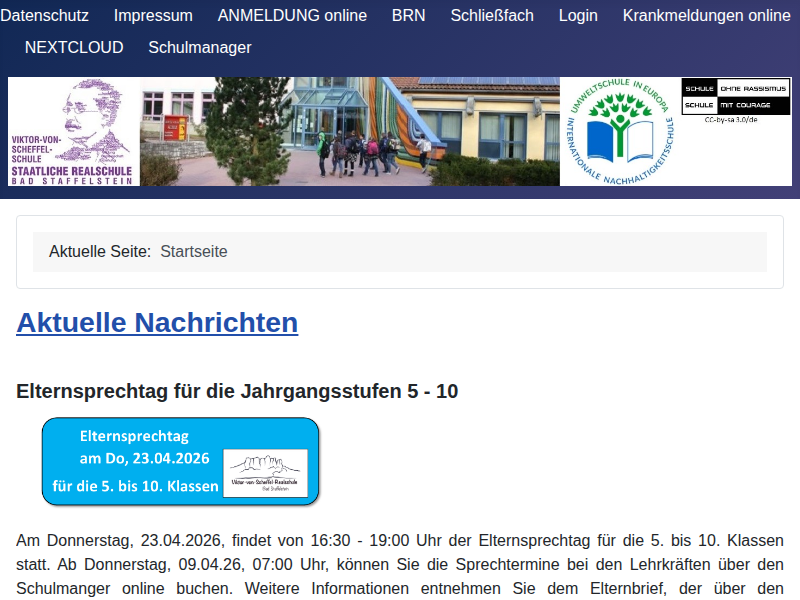This screenshot has width=800, height=600.
Task: Click the Aktuelle Seite breadcrumb label
Action: click(x=100, y=252)
